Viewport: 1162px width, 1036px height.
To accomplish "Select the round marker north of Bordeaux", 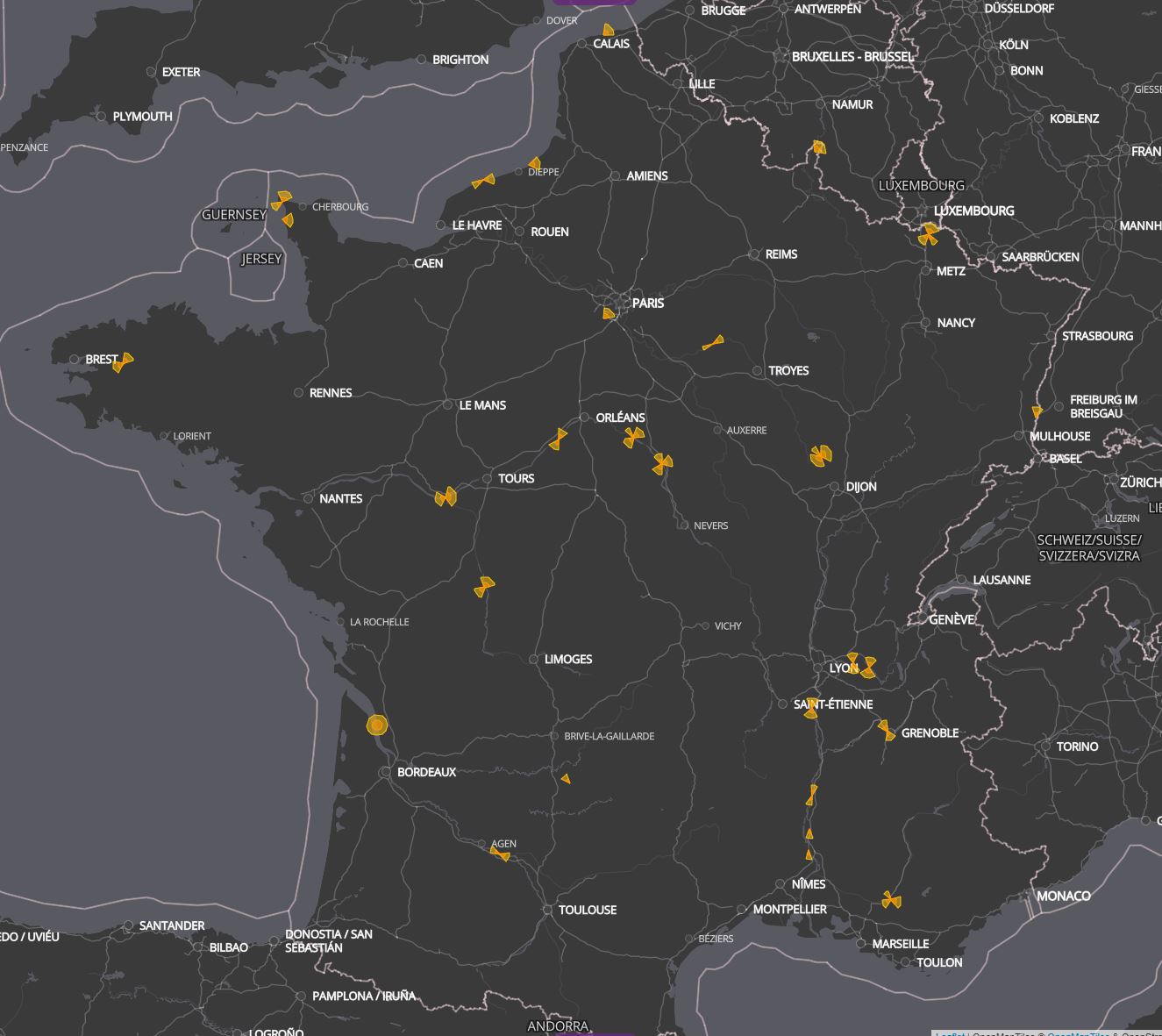I will coord(377,725).
